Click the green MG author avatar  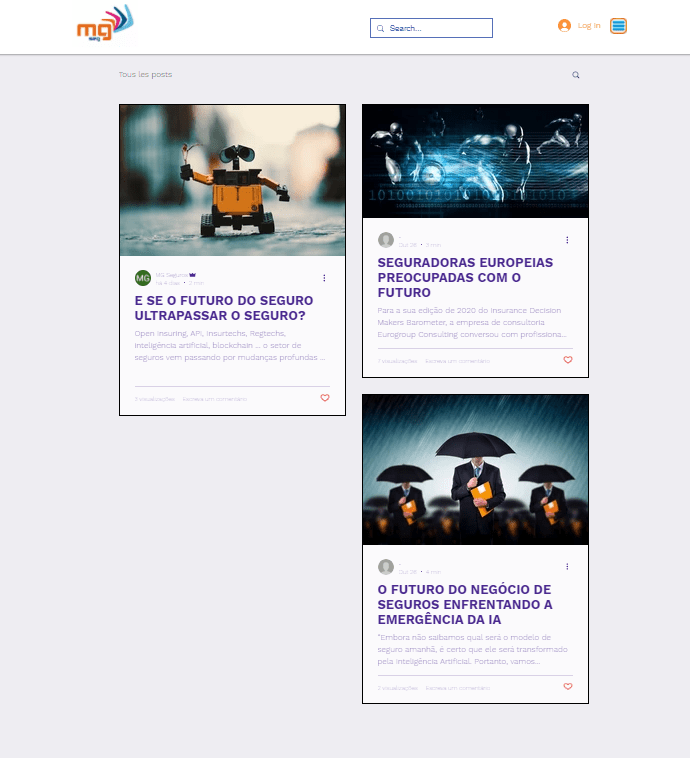point(143,278)
